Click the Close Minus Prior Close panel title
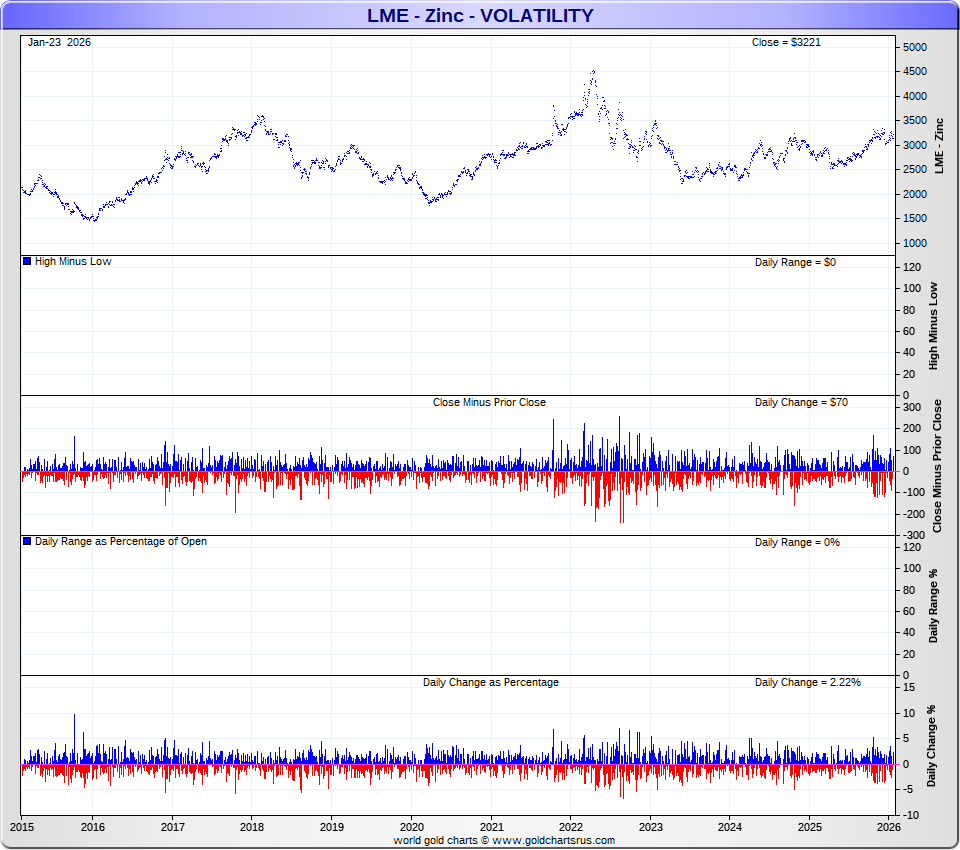This screenshot has height=850, width=960. tap(489, 402)
